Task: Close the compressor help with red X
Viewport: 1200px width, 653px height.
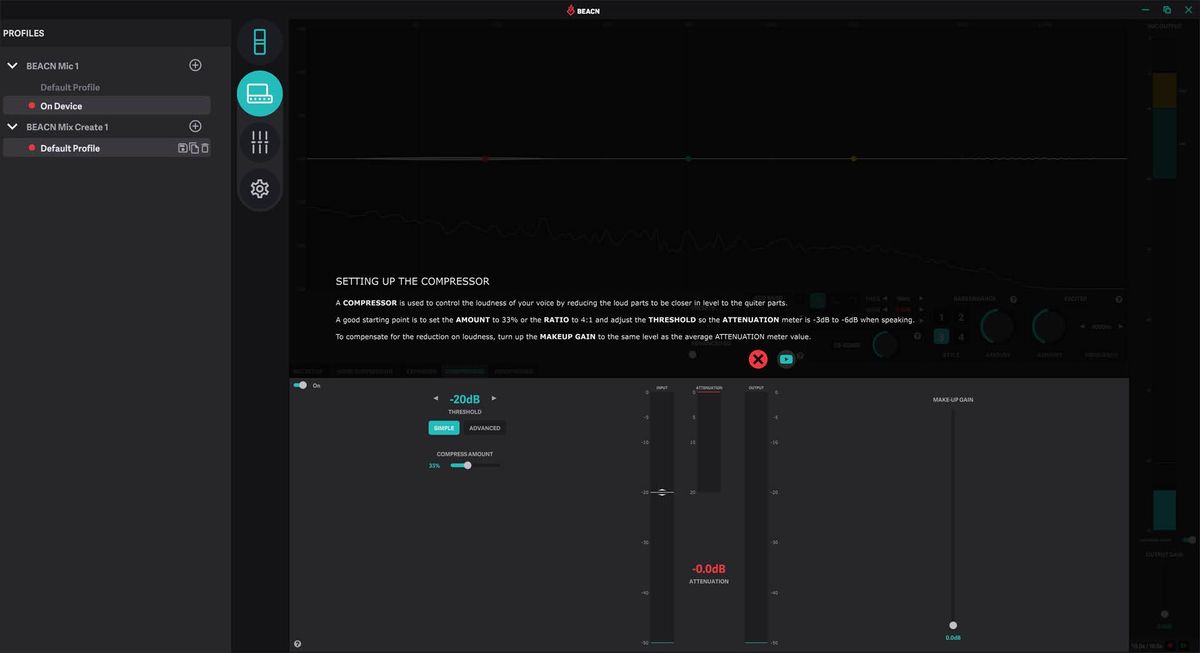Action: 758,359
